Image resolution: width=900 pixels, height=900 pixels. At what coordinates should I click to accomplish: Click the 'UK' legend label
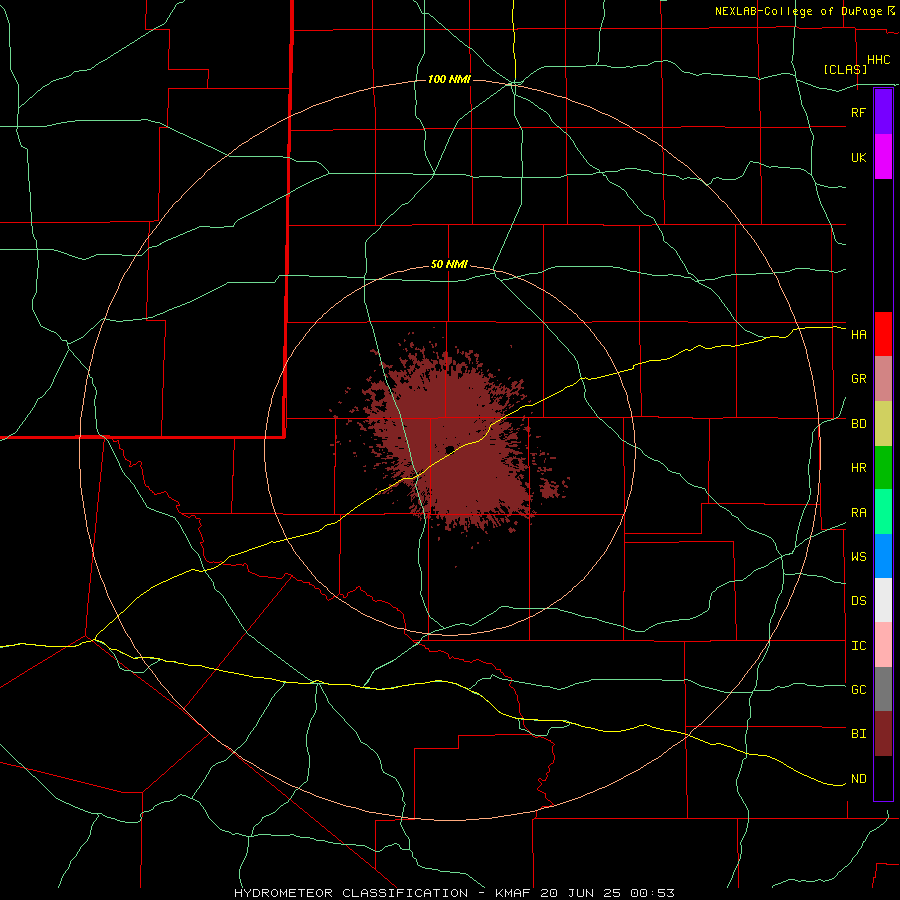[x=859, y=157]
